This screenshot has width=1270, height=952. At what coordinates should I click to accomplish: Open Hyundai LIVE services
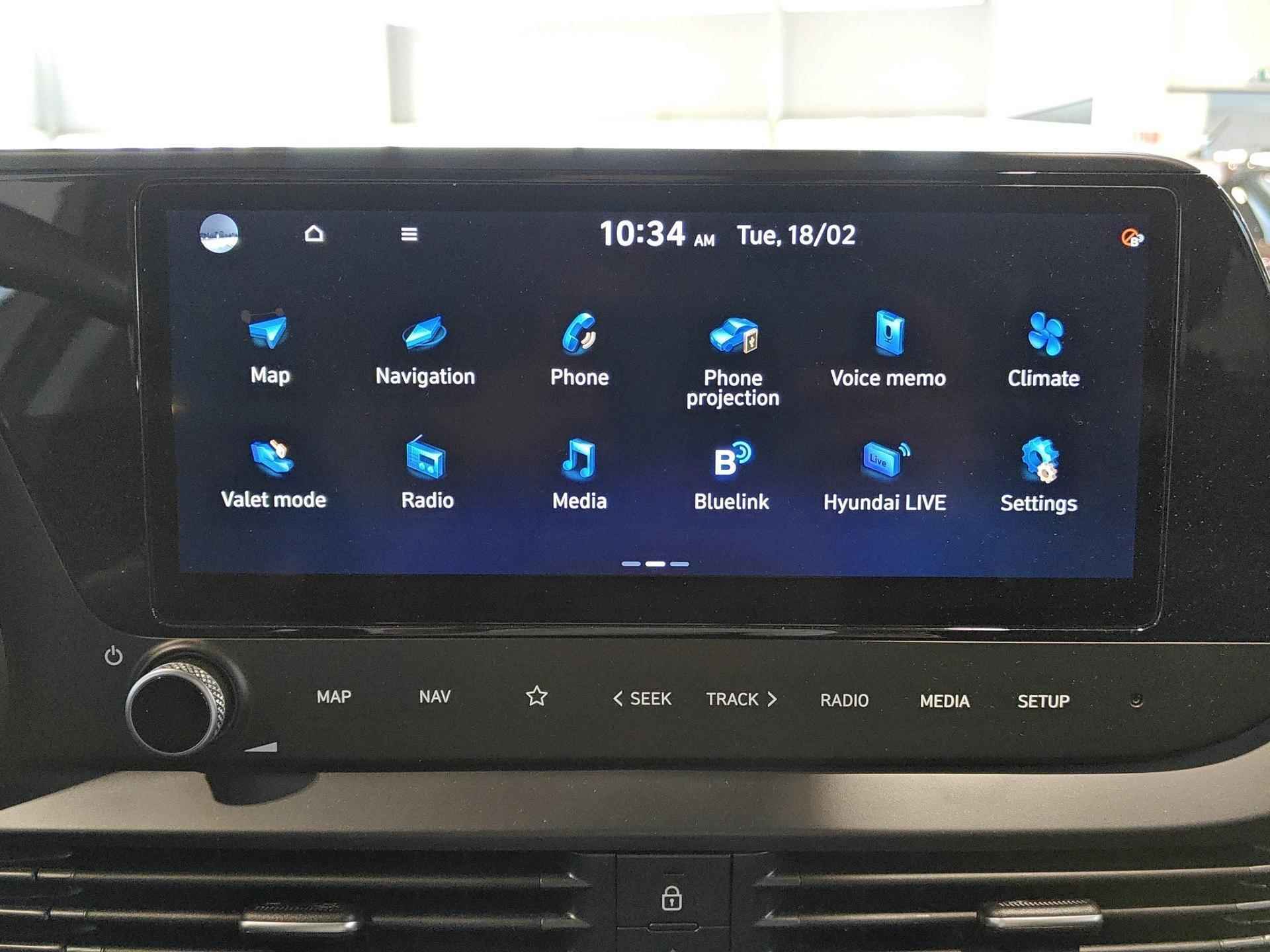(884, 480)
